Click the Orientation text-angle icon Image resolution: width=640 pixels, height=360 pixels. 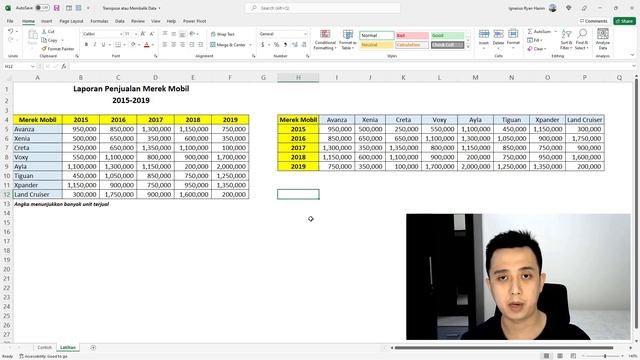click(x=192, y=34)
